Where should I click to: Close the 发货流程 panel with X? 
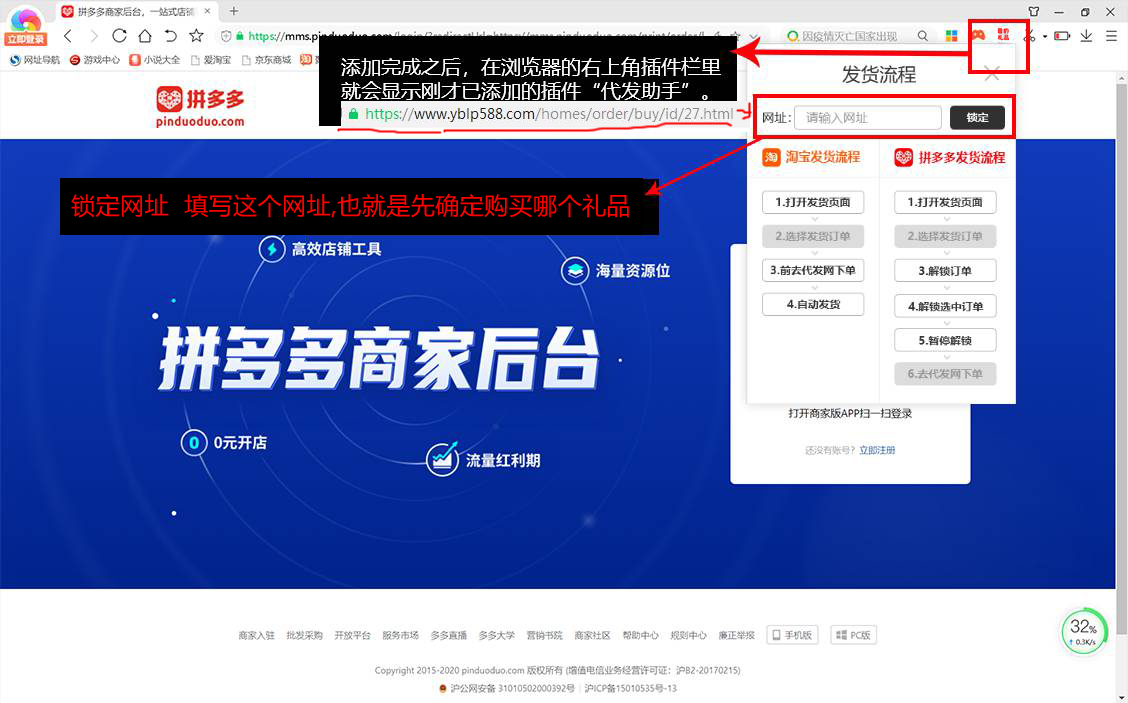991,73
